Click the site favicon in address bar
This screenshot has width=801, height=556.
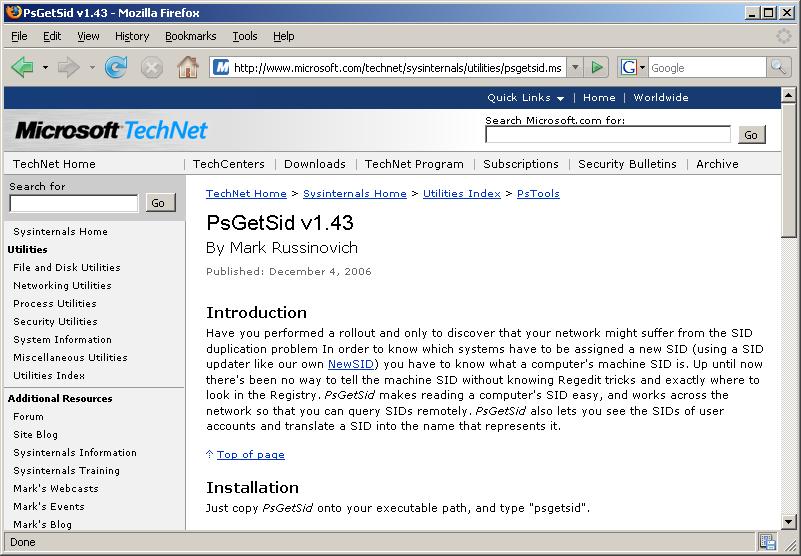coord(221,67)
